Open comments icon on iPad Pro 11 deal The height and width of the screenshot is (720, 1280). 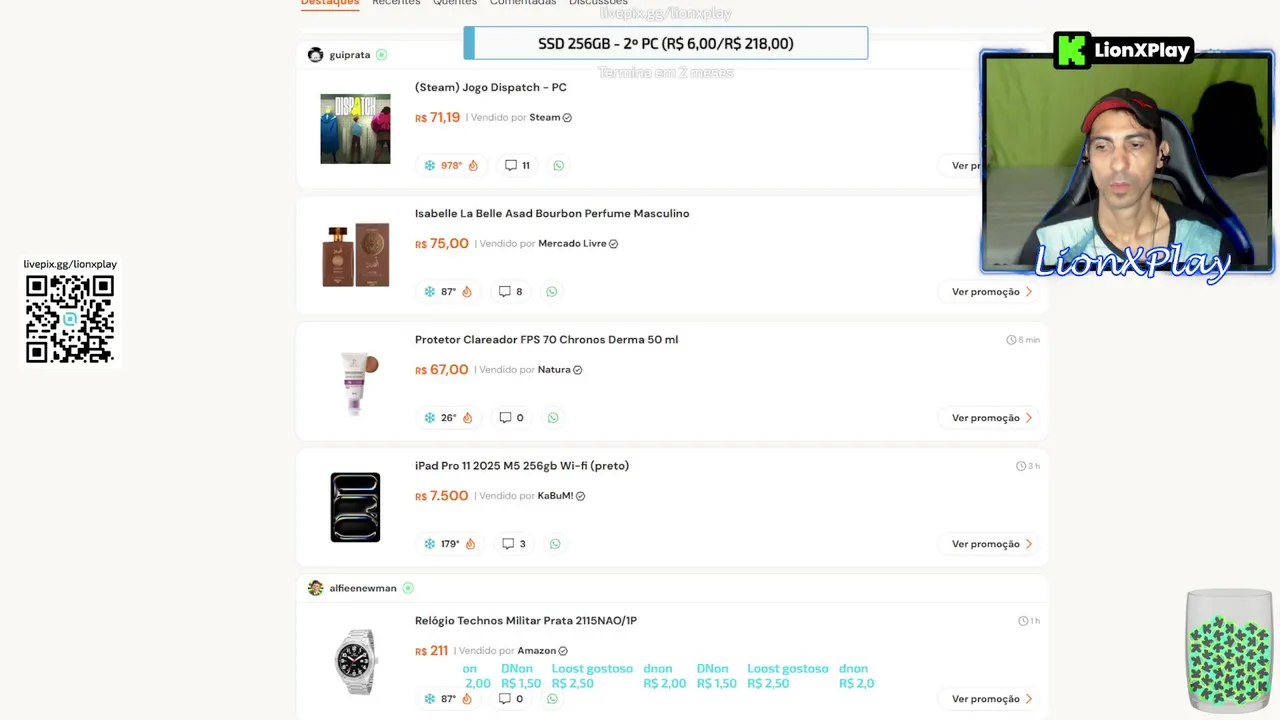[x=508, y=543]
